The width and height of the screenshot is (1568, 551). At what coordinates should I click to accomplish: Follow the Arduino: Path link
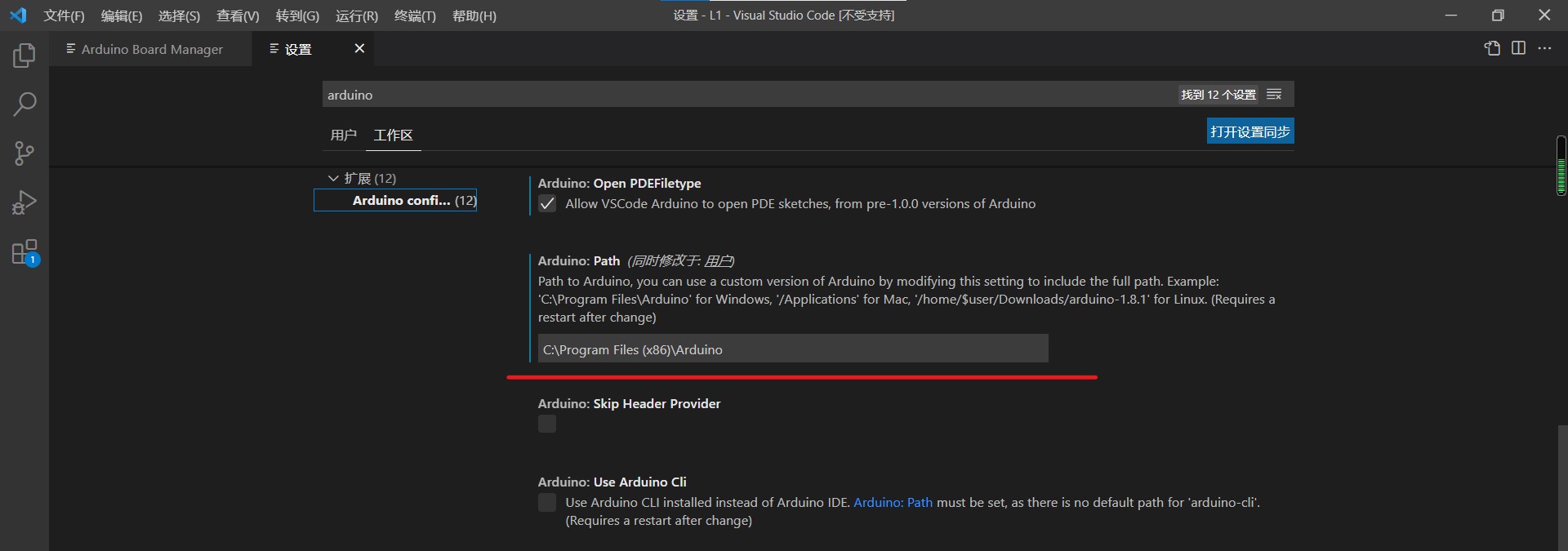893,503
